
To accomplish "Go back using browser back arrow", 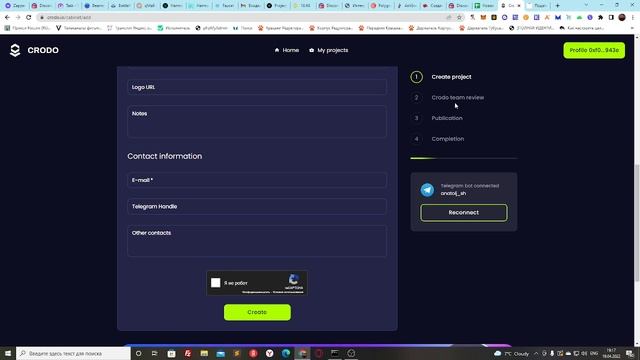I will (7, 17).
